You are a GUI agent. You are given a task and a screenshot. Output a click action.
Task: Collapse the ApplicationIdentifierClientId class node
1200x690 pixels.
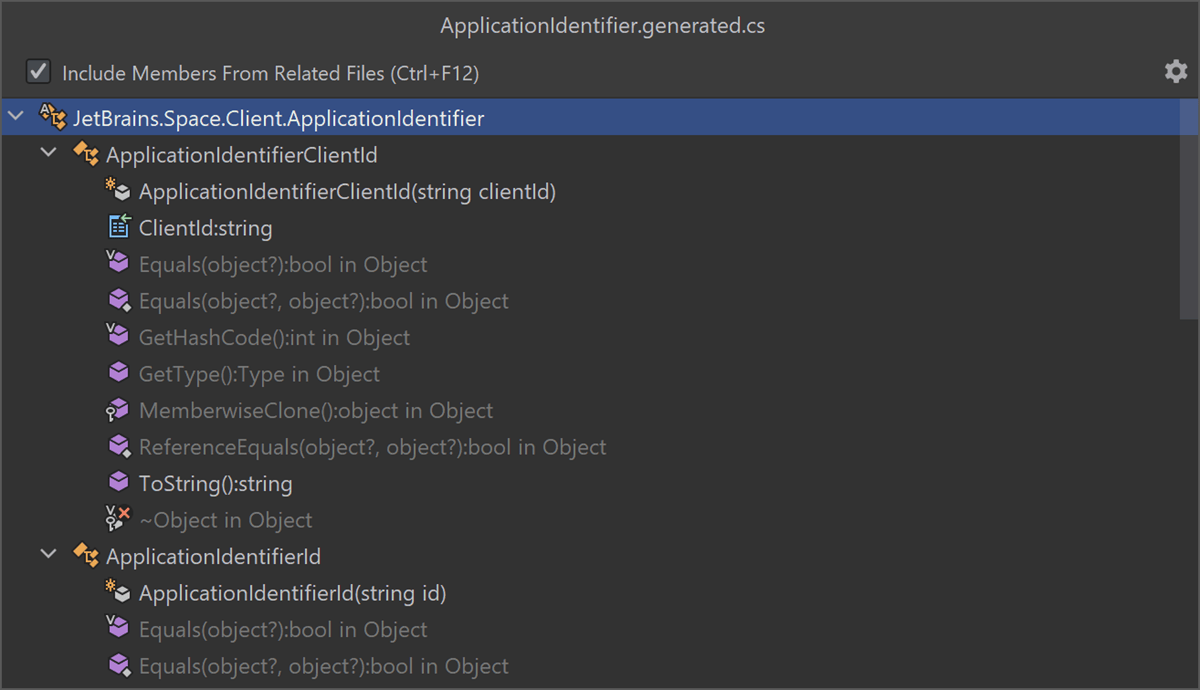[48, 154]
